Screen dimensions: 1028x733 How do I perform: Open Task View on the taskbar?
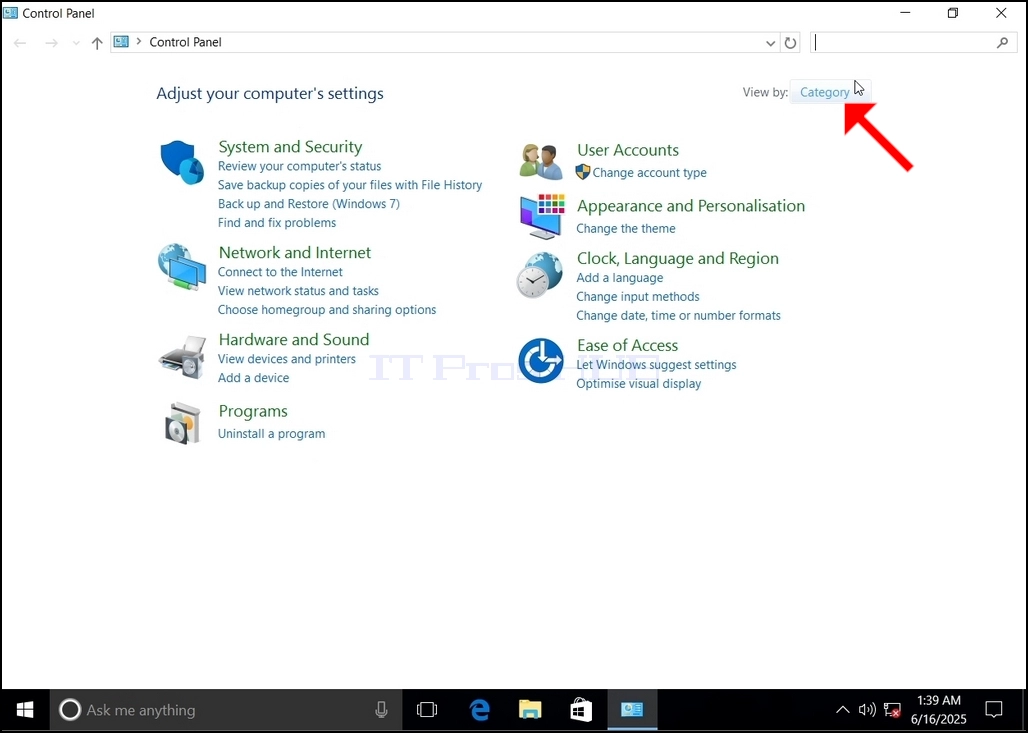click(x=427, y=710)
